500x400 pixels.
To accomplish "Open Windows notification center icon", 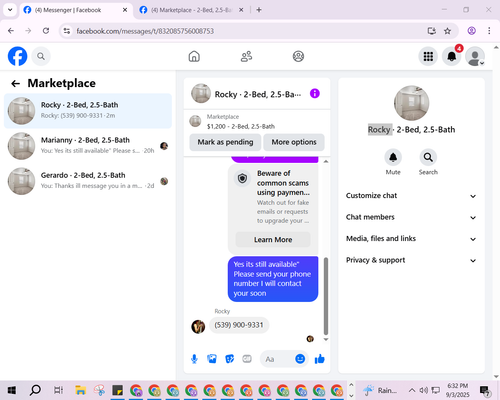I will coord(485,391).
